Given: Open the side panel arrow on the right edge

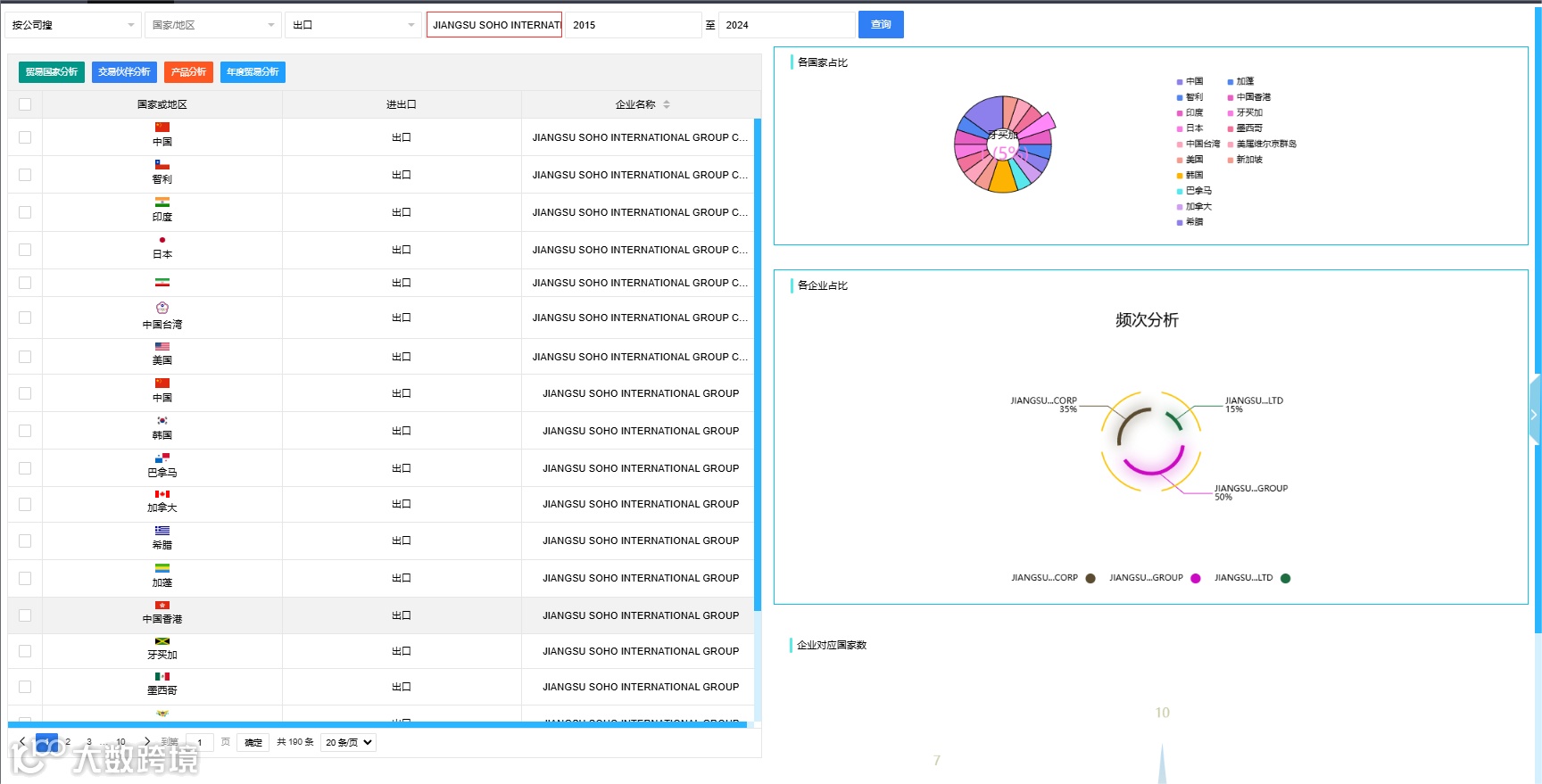Looking at the screenshot, I should pyautogui.click(x=1535, y=415).
